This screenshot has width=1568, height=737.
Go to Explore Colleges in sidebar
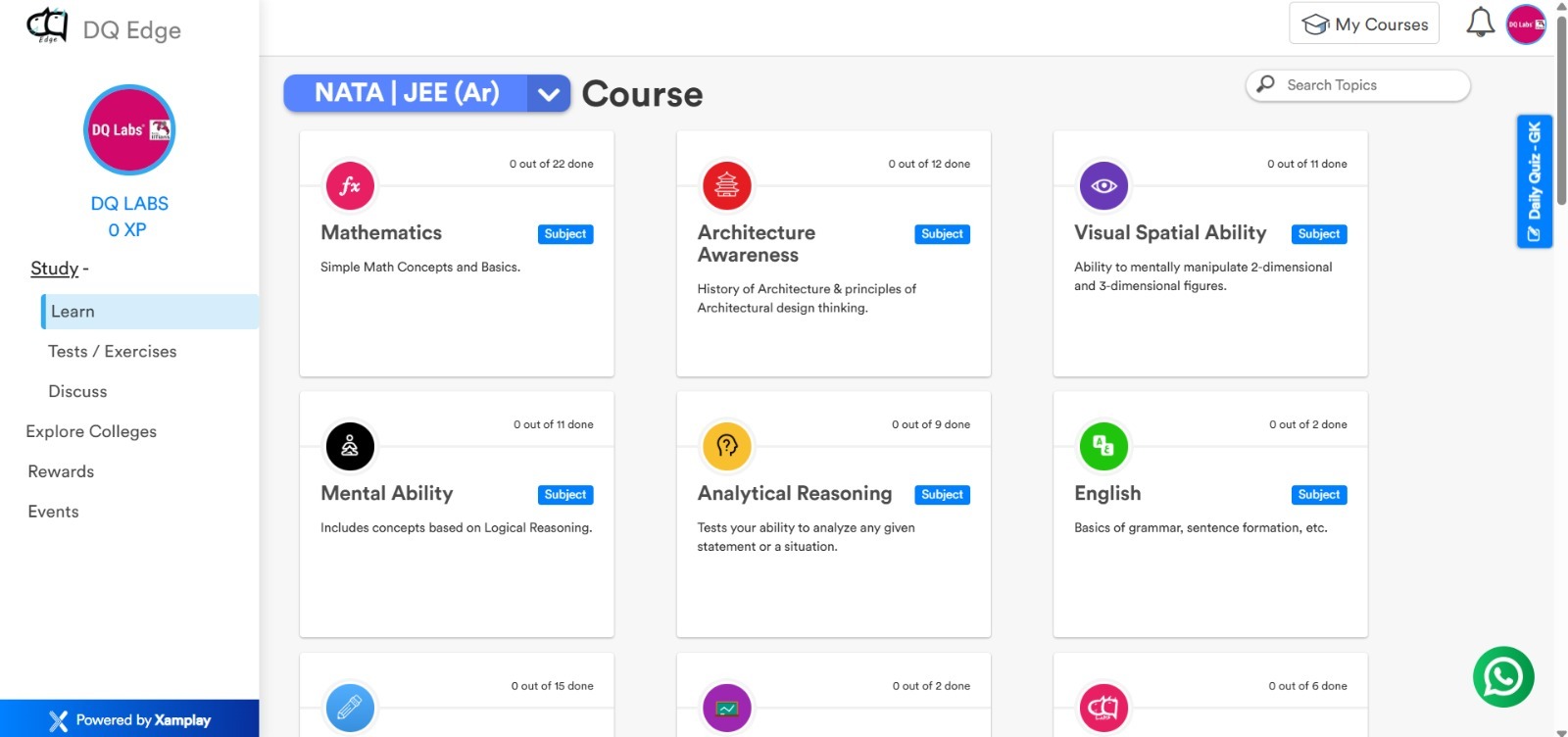91,432
